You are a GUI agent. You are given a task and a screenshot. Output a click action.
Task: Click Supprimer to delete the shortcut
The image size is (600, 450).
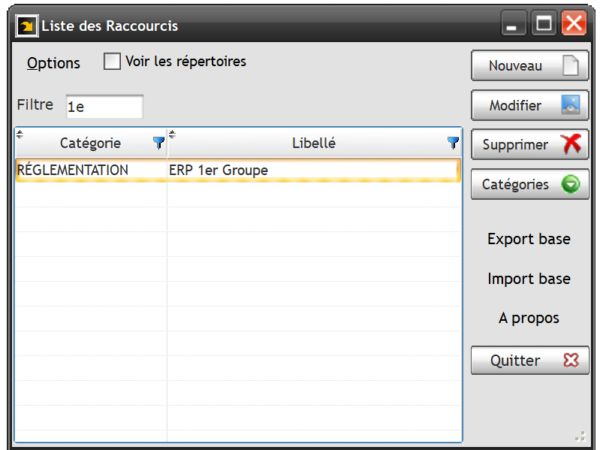[x=530, y=145]
